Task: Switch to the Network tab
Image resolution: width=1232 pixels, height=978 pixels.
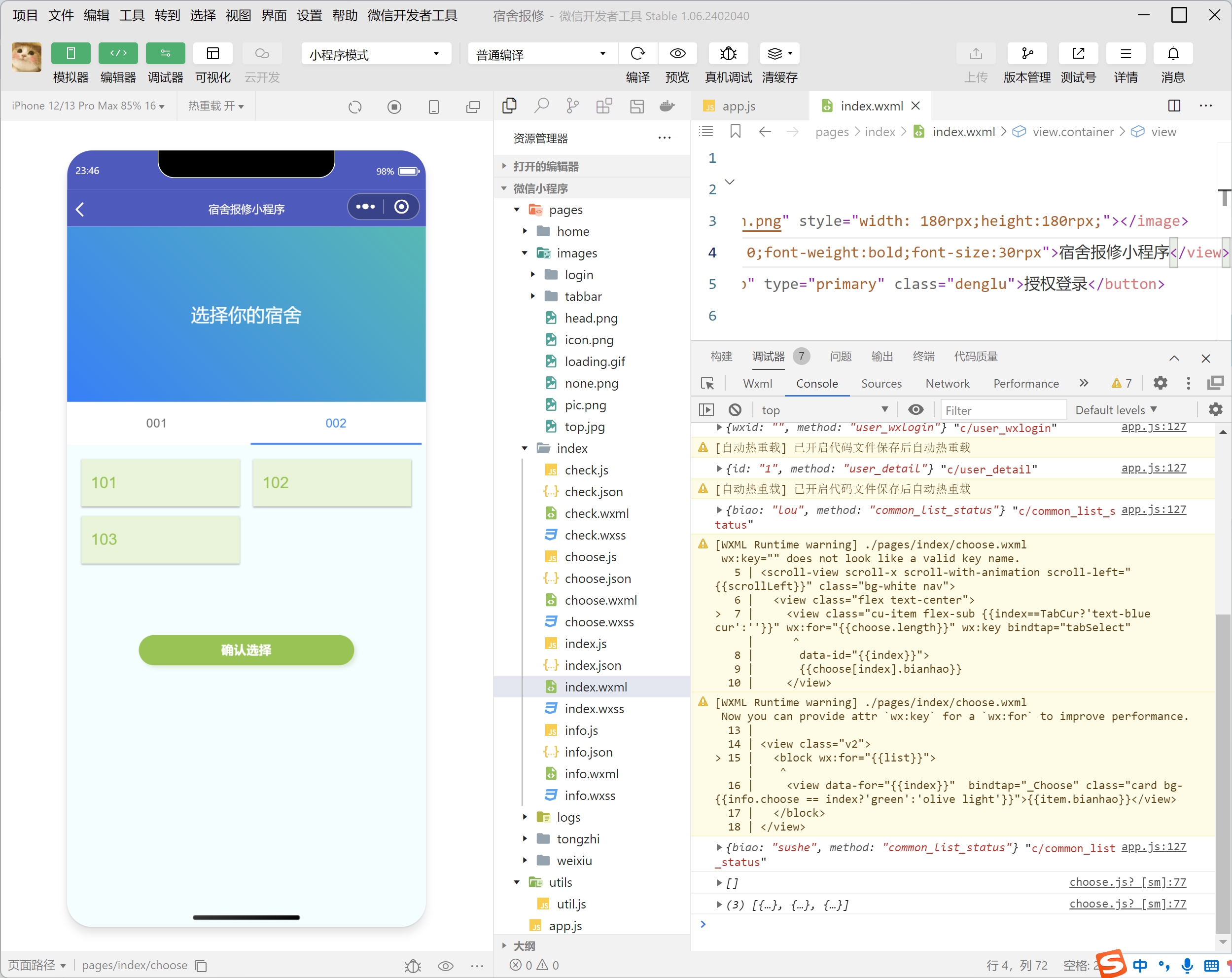Action: coord(947,384)
